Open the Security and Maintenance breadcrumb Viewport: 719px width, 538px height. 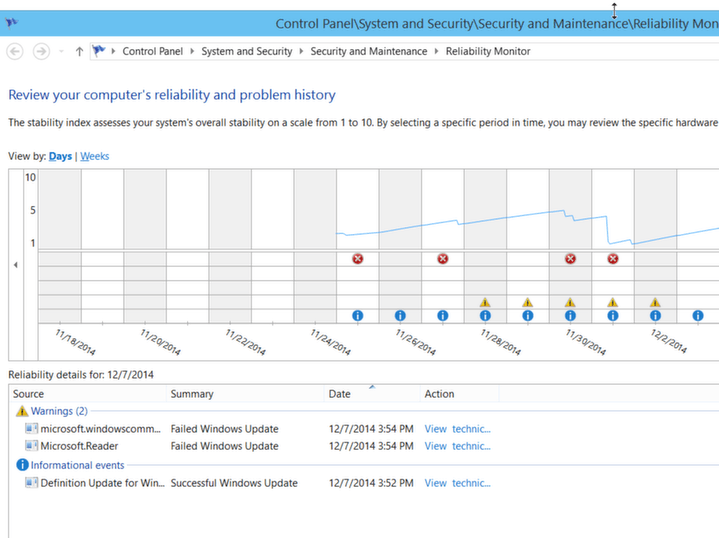coord(368,51)
